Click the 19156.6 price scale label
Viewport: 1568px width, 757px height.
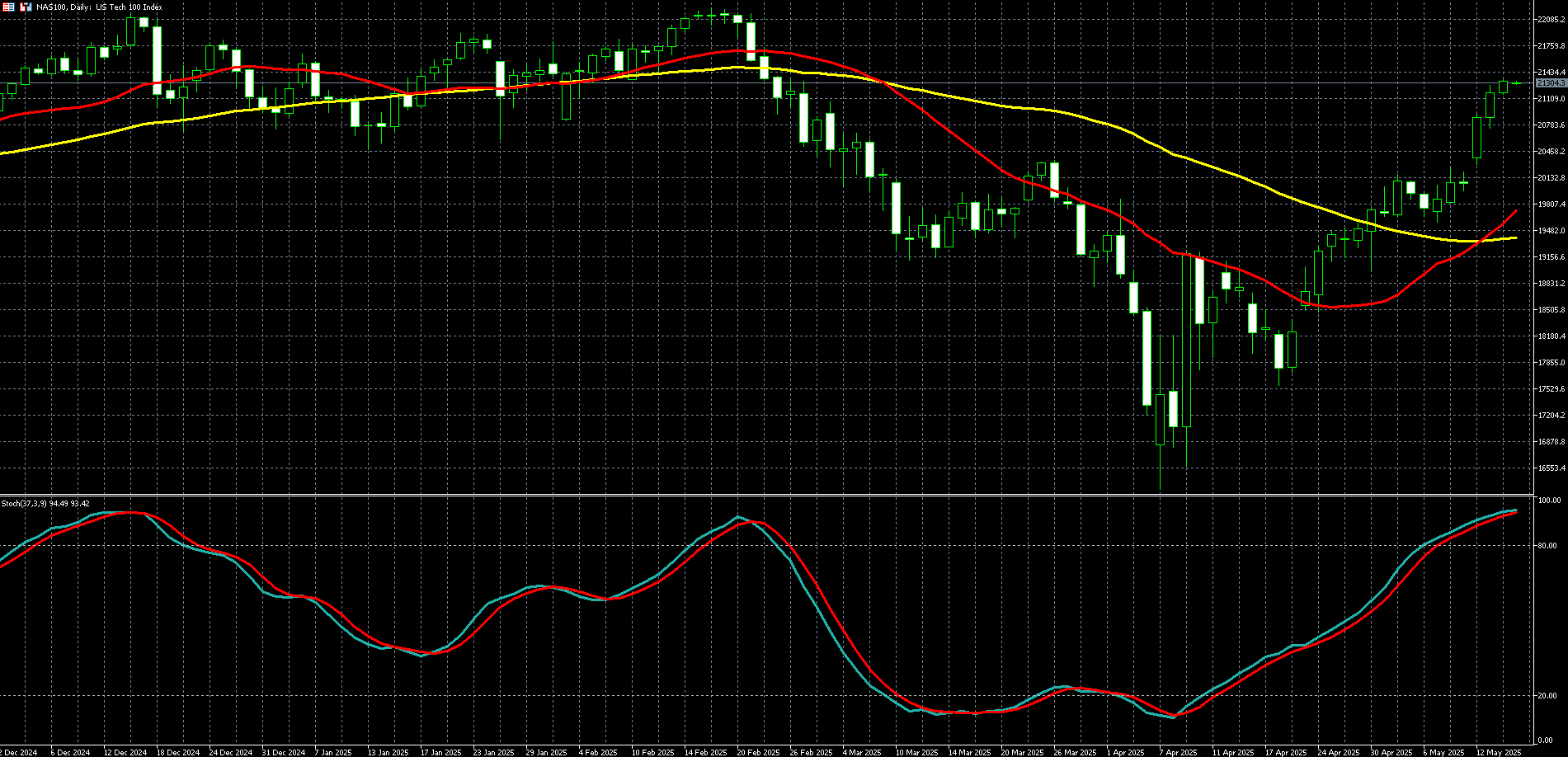point(1551,257)
